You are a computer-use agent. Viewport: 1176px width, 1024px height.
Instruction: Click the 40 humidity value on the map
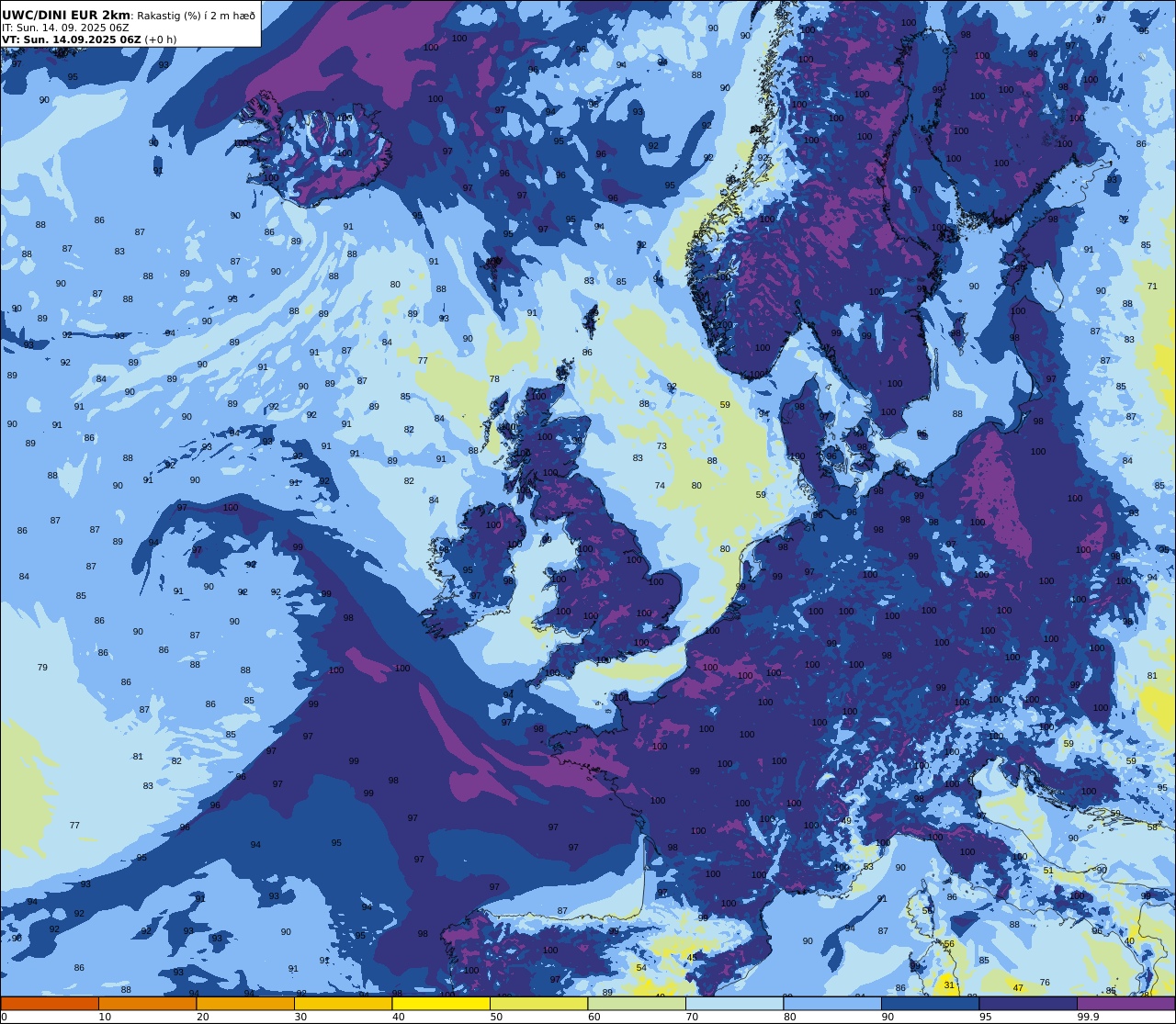coord(1129,941)
